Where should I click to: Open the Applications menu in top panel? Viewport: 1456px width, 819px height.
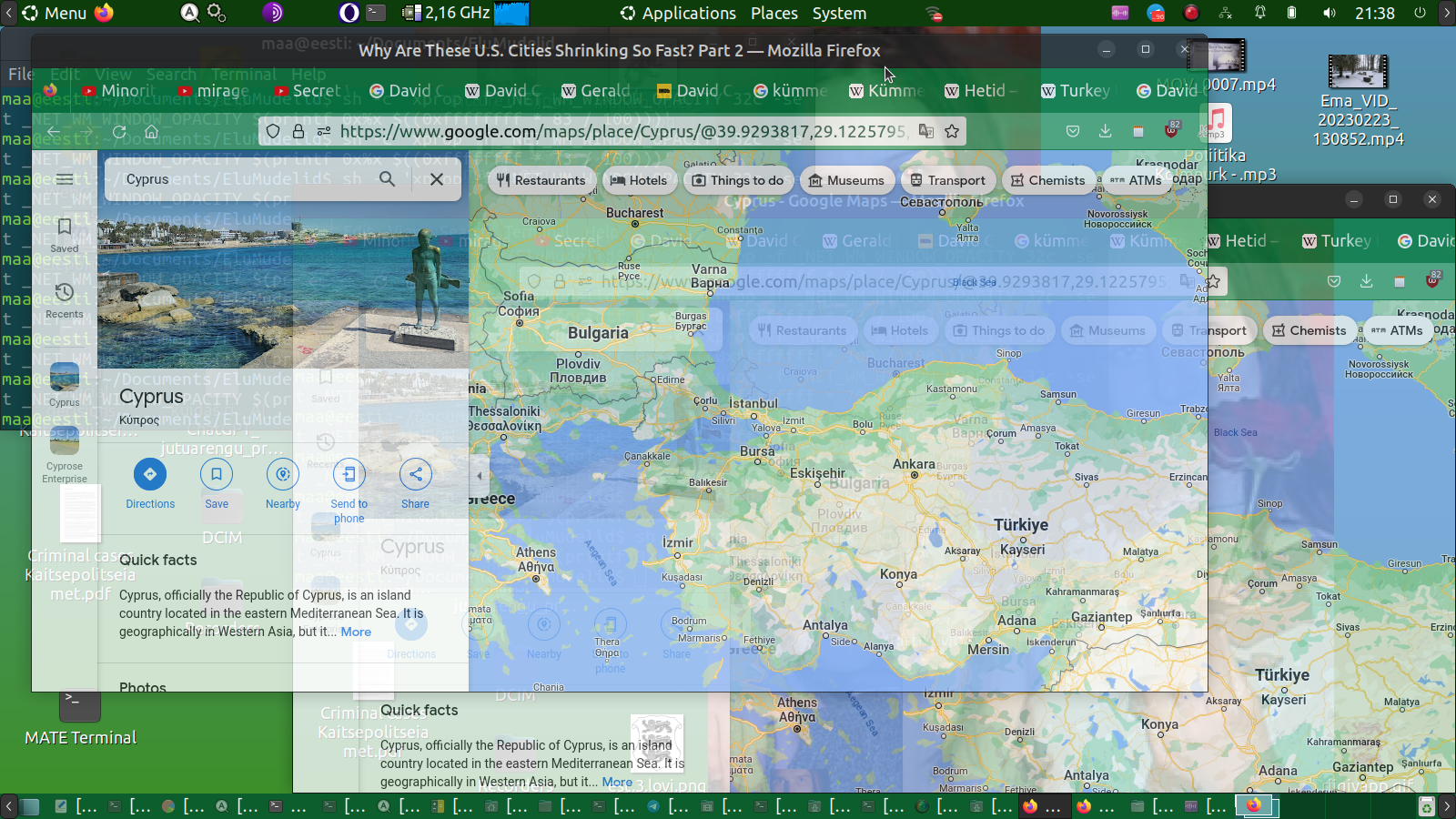[x=678, y=14]
